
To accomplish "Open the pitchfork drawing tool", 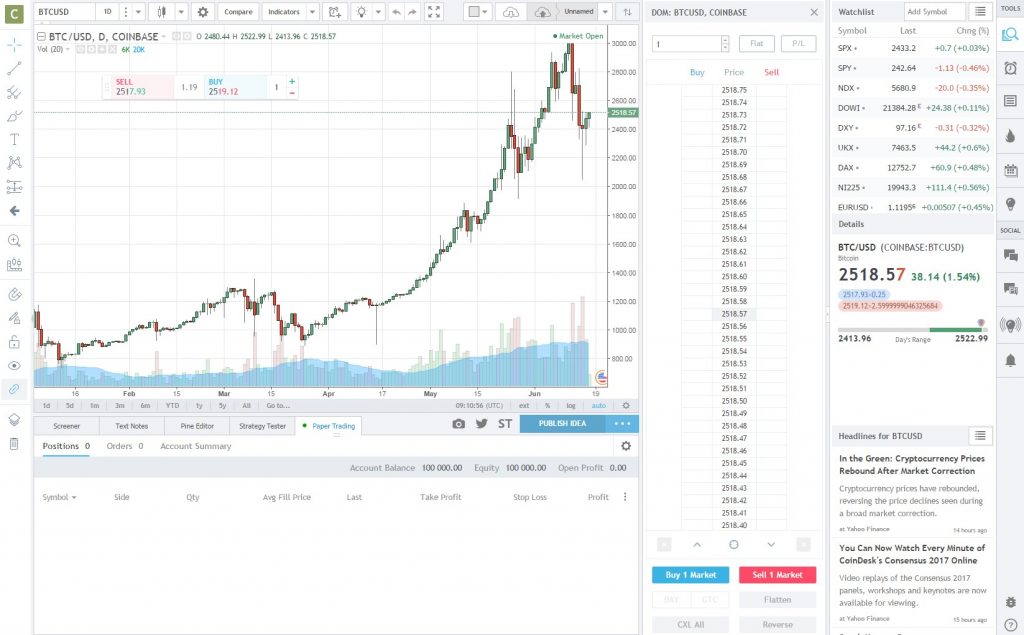I will [x=14, y=92].
